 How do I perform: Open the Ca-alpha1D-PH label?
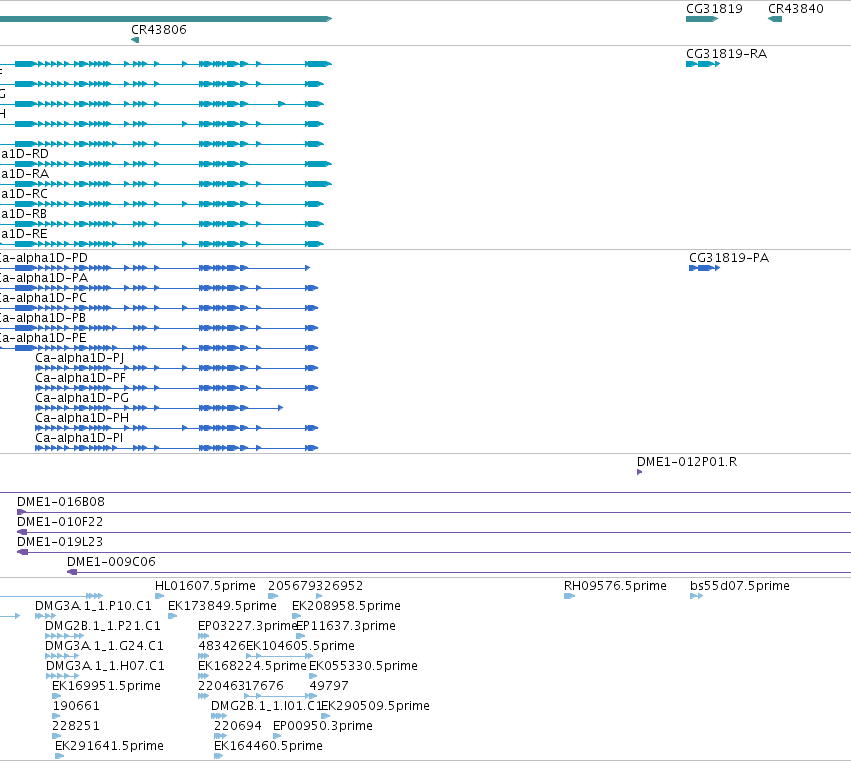click(82, 418)
